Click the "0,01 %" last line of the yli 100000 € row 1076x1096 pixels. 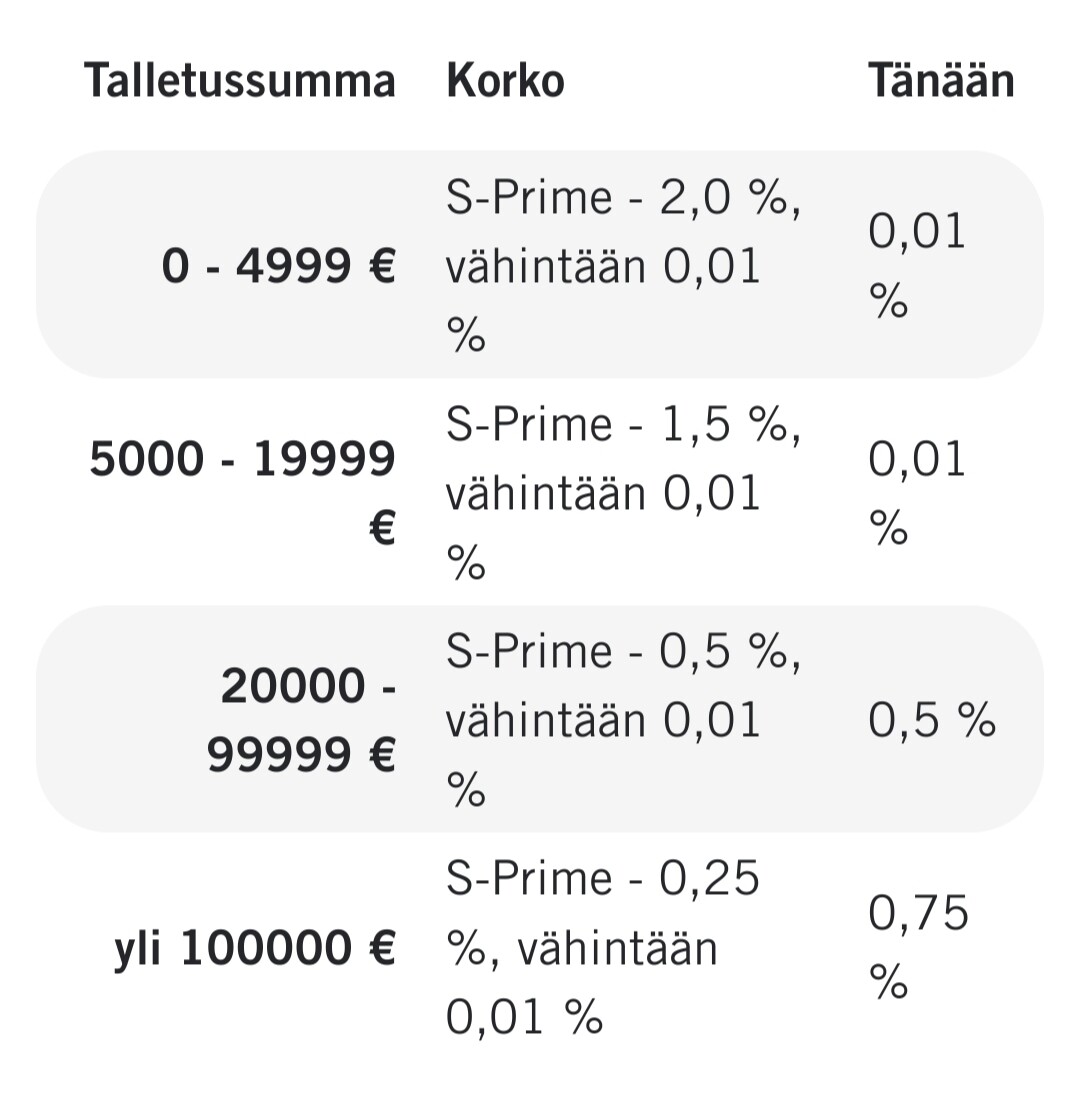click(525, 1017)
